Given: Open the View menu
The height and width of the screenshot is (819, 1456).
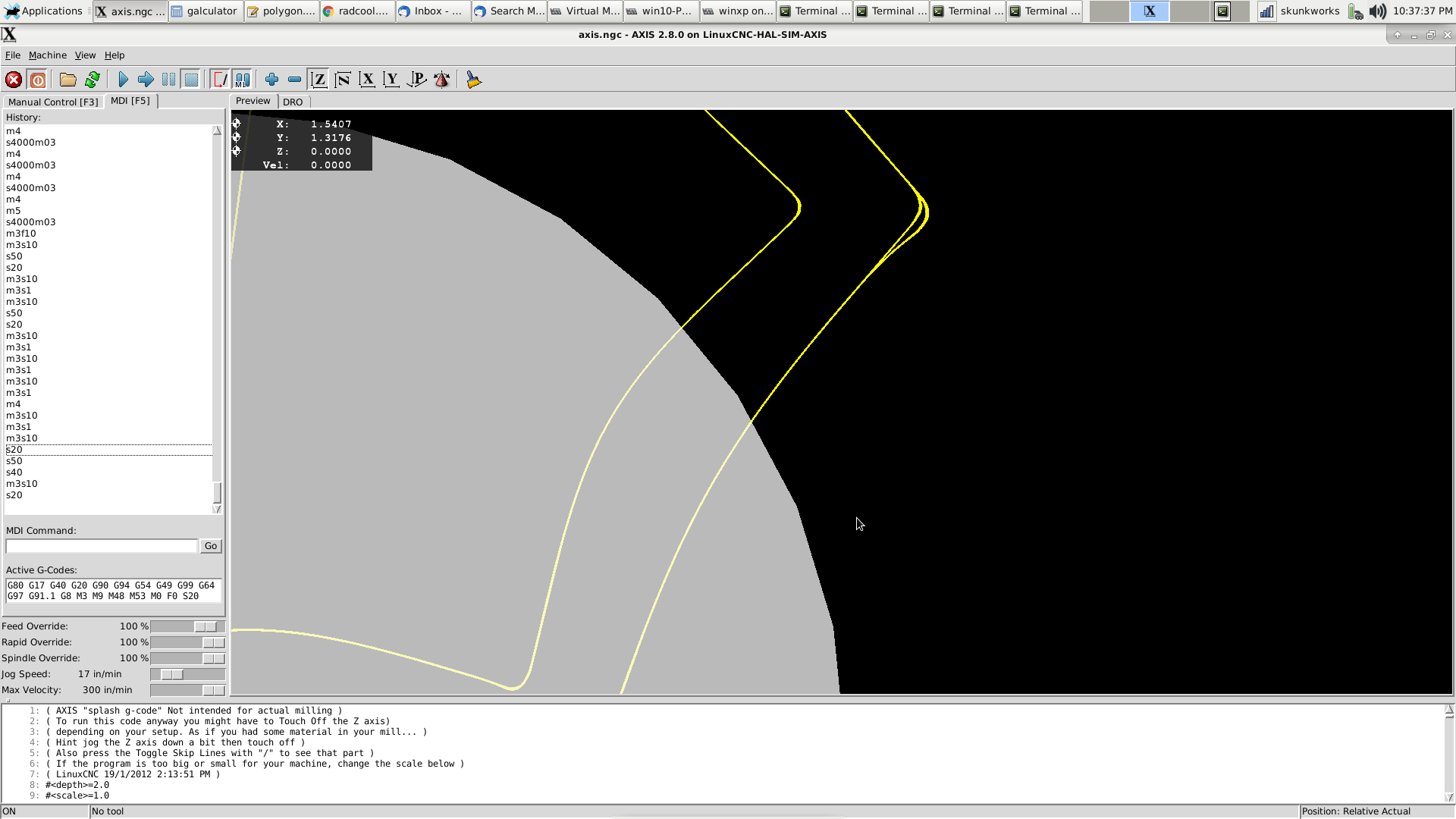Looking at the screenshot, I should click(85, 55).
